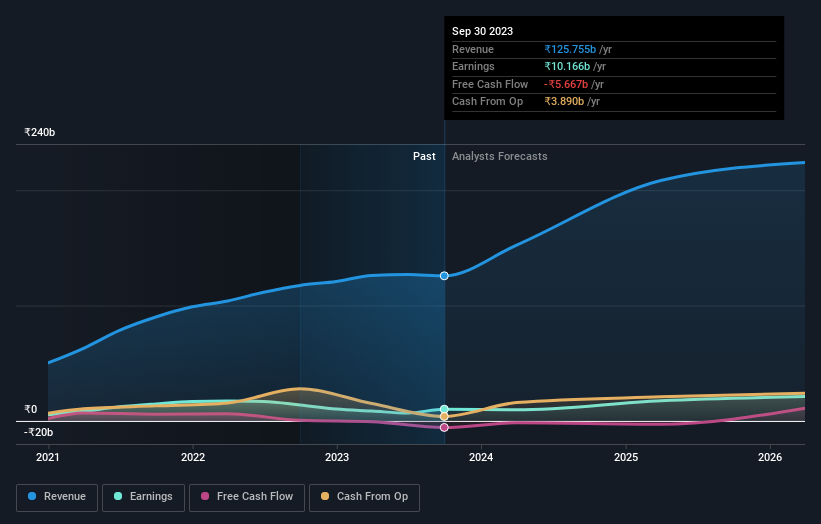Viewport: 821px width, 524px height.
Task: Click the Revenue row label in tooltip
Action: click(x=473, y=49)
